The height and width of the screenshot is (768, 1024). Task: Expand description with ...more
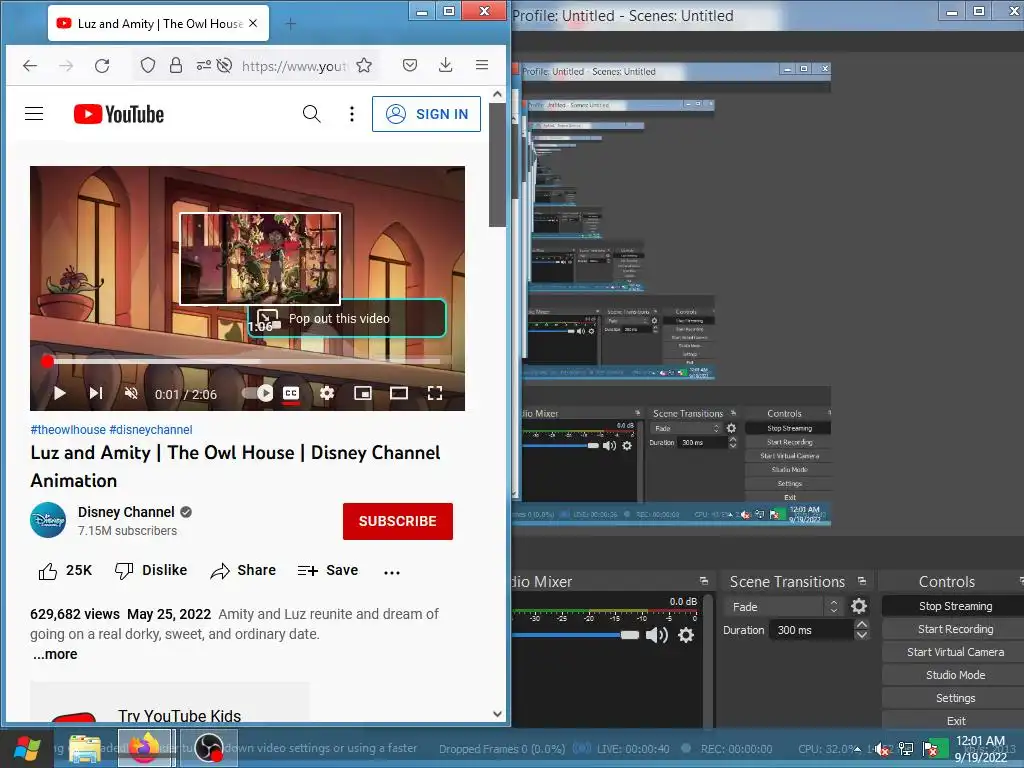55,654
